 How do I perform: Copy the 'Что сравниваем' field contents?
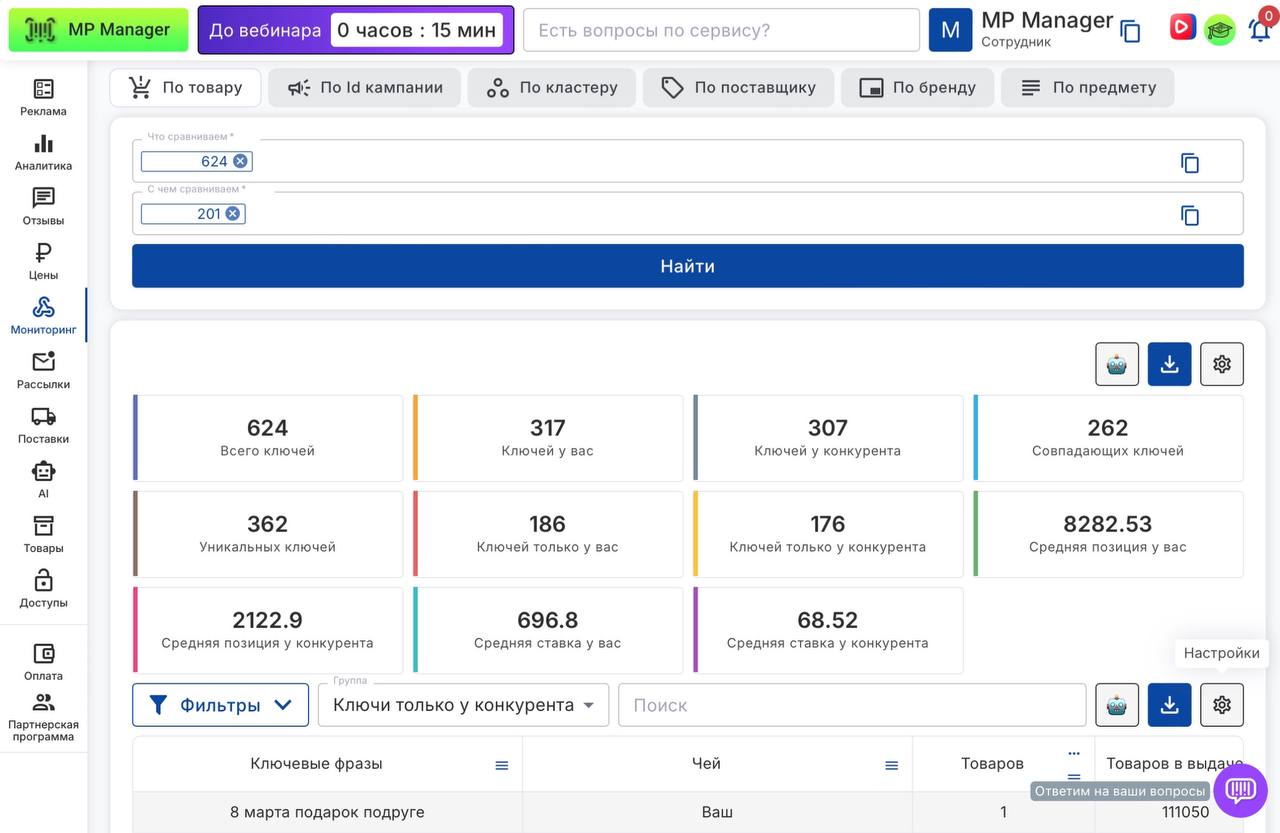tap(1189, 163)
